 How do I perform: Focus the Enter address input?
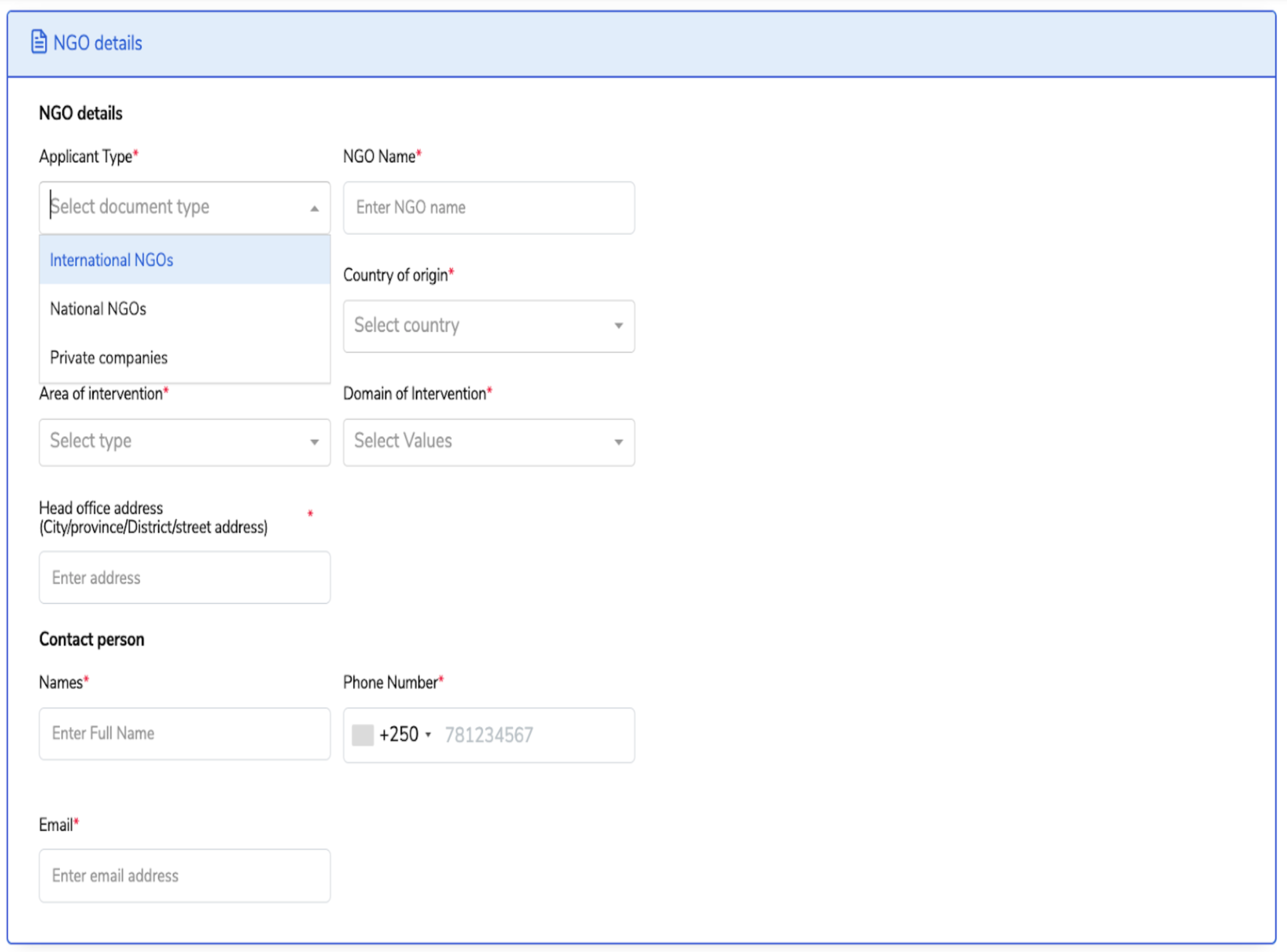point(184,578)
